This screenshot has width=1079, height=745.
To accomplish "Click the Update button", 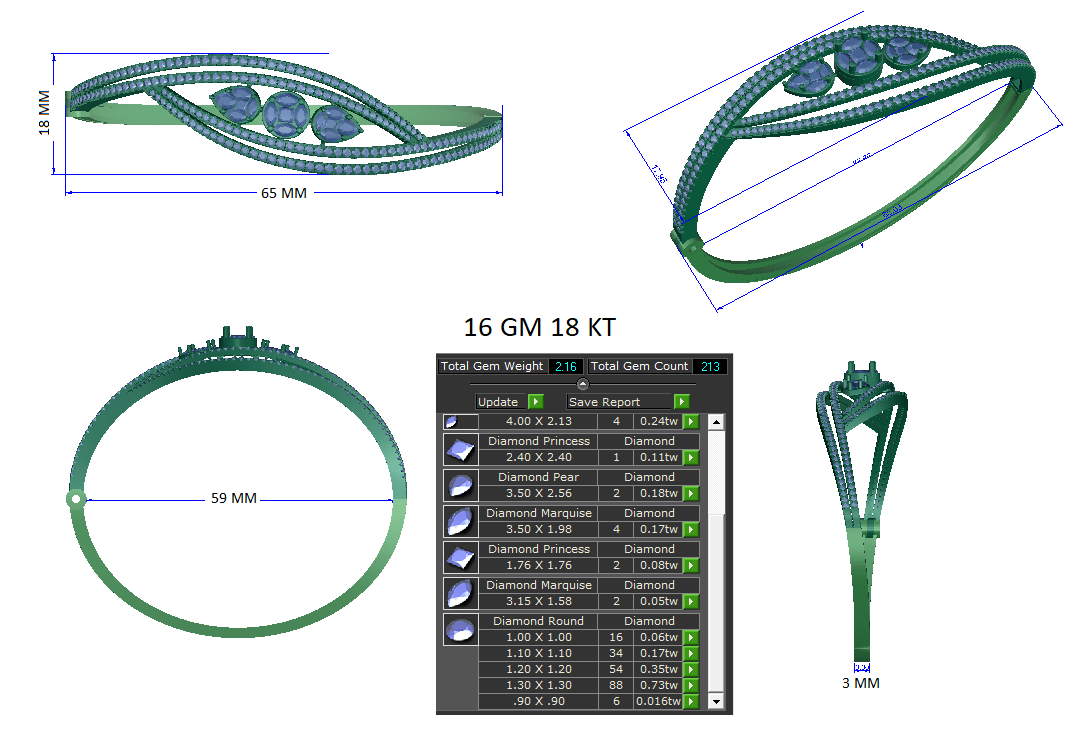I will (499, 401).
